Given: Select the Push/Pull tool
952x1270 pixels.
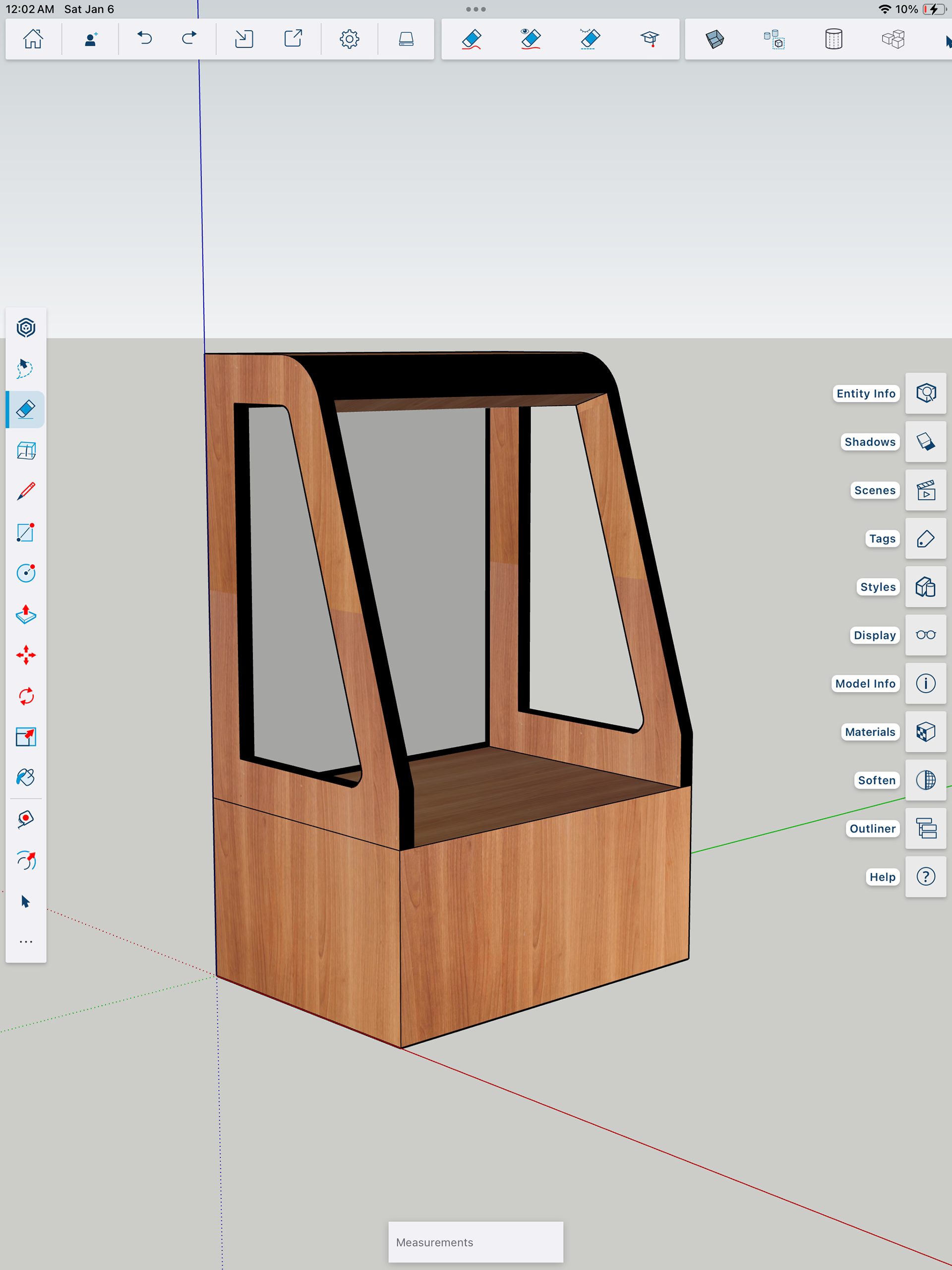Looking at the screenshot, I should pos(26,614).
